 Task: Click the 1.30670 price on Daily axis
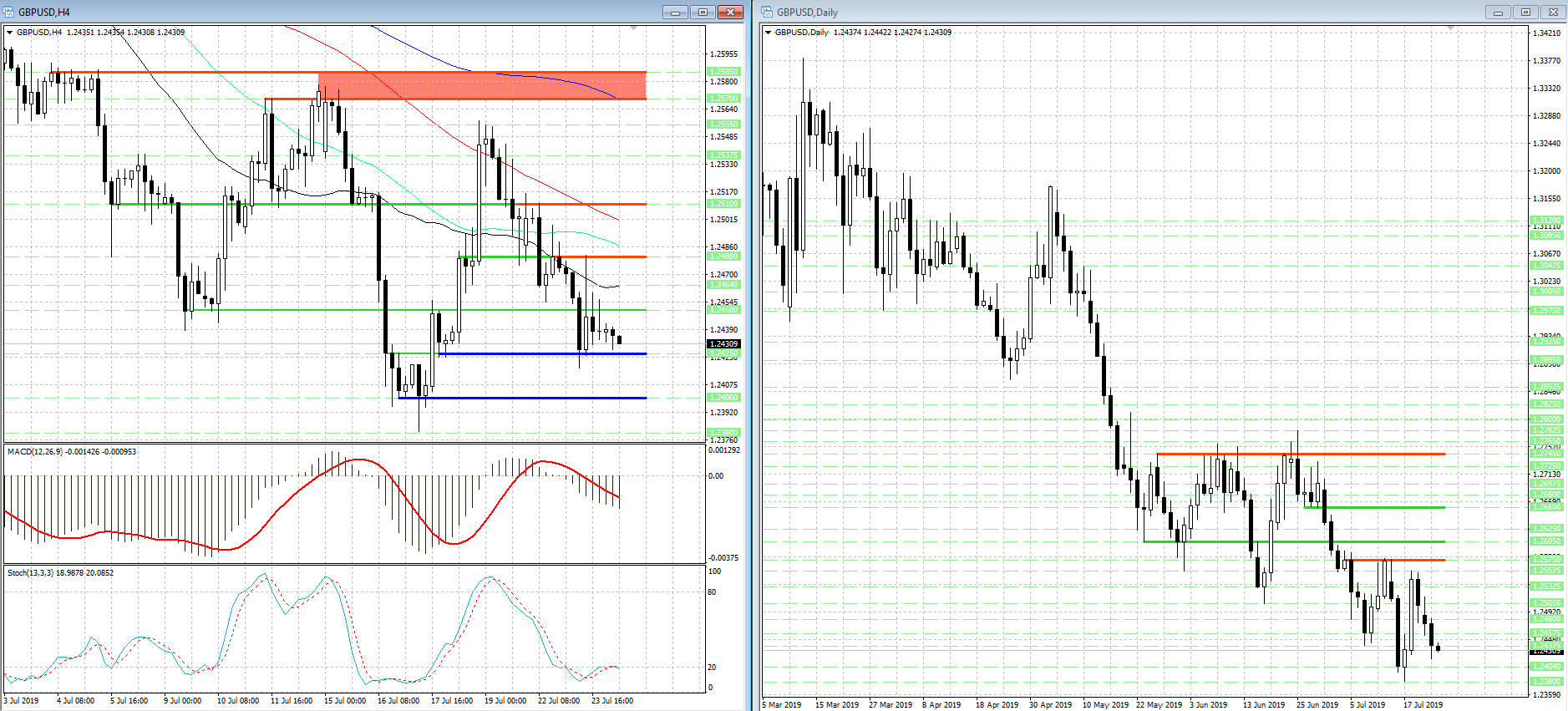pyautogui.click(x=1547, y=254)
